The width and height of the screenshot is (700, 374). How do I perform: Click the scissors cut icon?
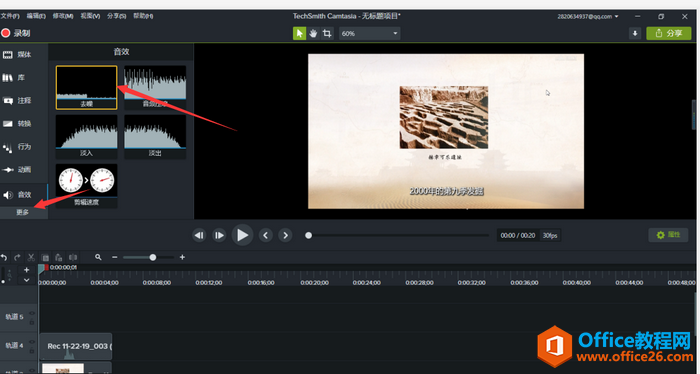[31, 258]
